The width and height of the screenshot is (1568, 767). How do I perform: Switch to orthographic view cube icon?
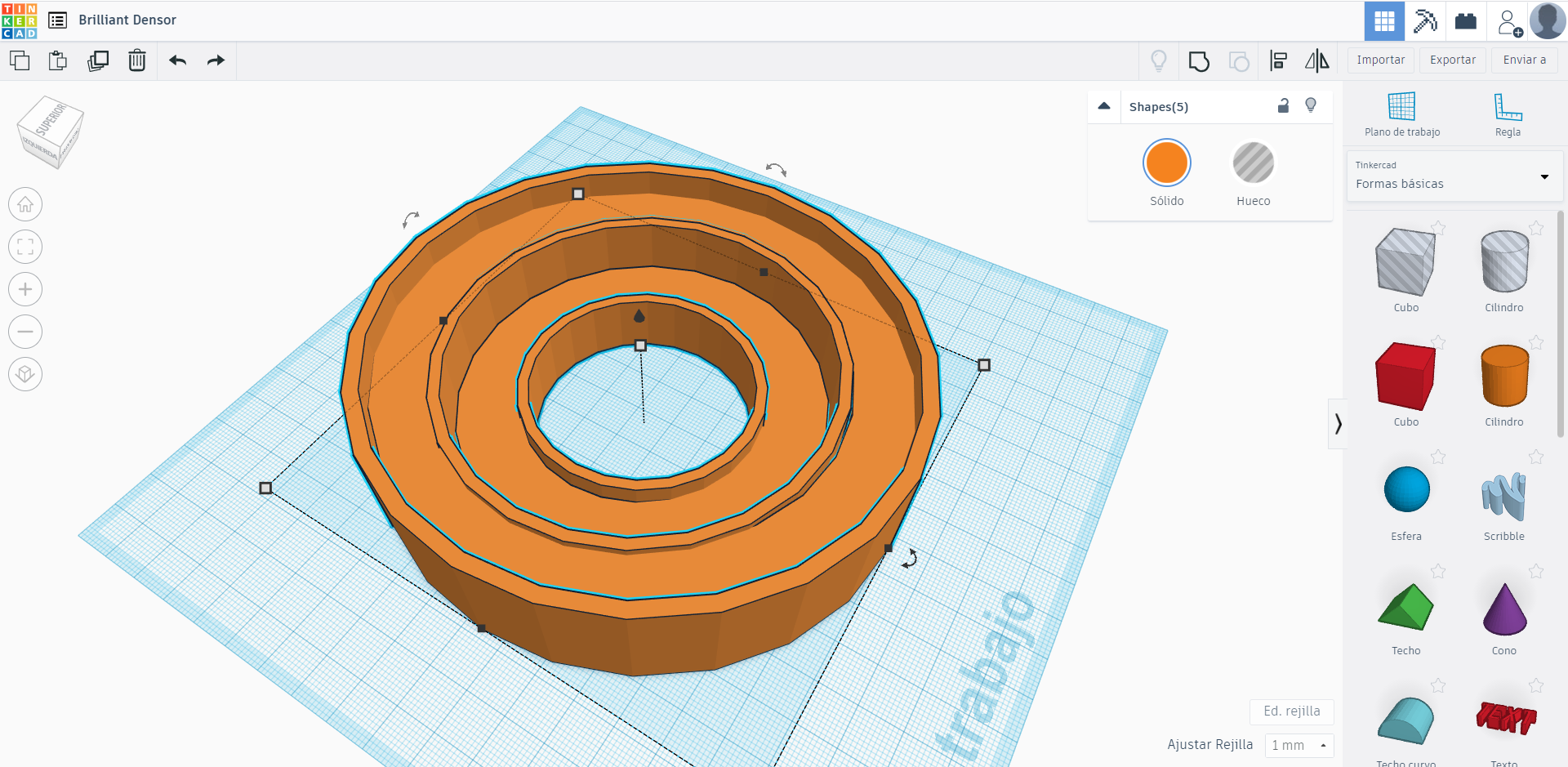pyautogui.click(x=25, y=374)
